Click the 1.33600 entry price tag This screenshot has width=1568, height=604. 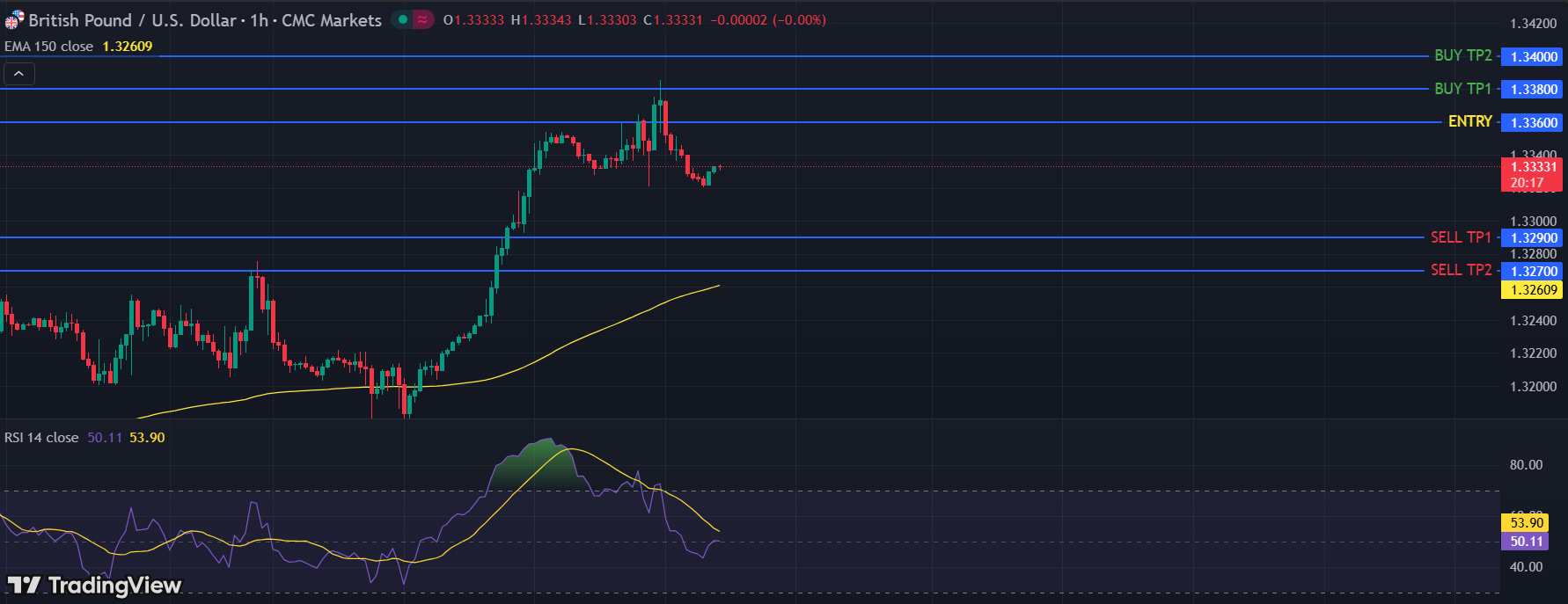click(x=1532, y=123)
